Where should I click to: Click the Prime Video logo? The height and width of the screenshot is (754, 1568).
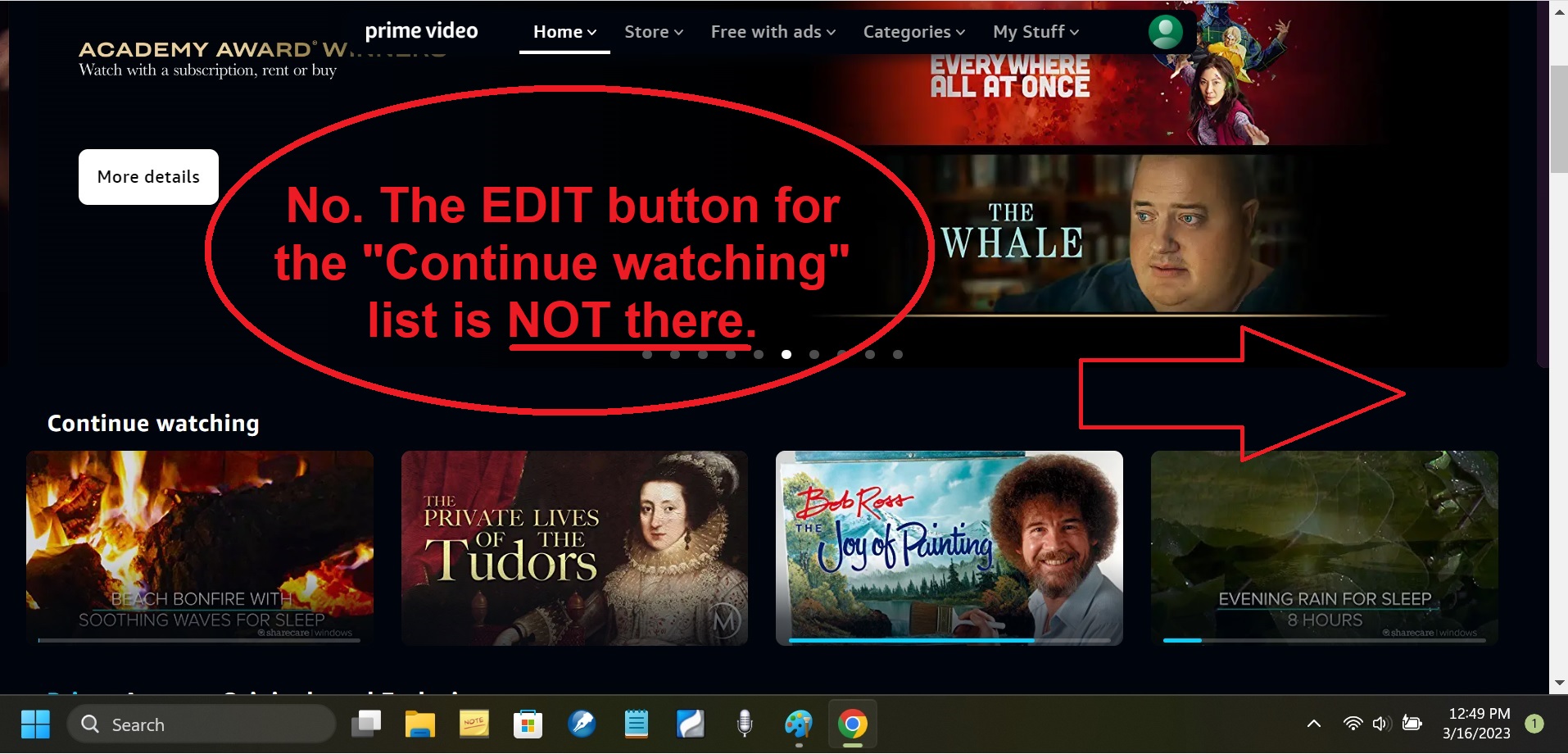(421, 31)
